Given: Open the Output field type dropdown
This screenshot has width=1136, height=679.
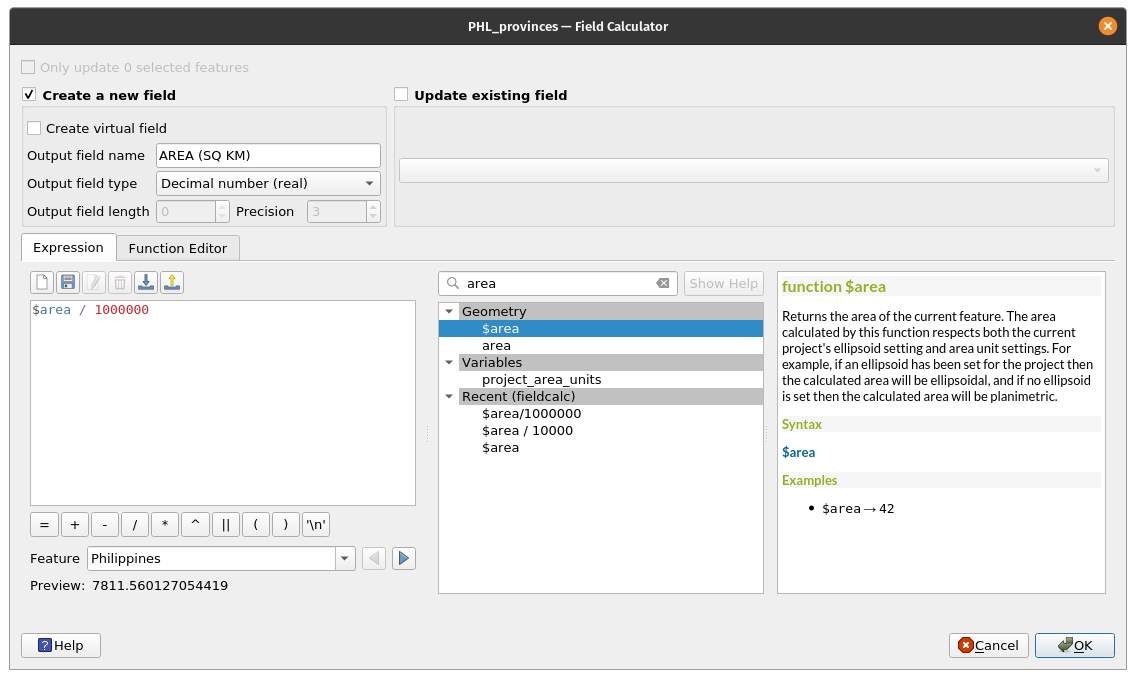Looking at the screenshot, I should point(268,184).
